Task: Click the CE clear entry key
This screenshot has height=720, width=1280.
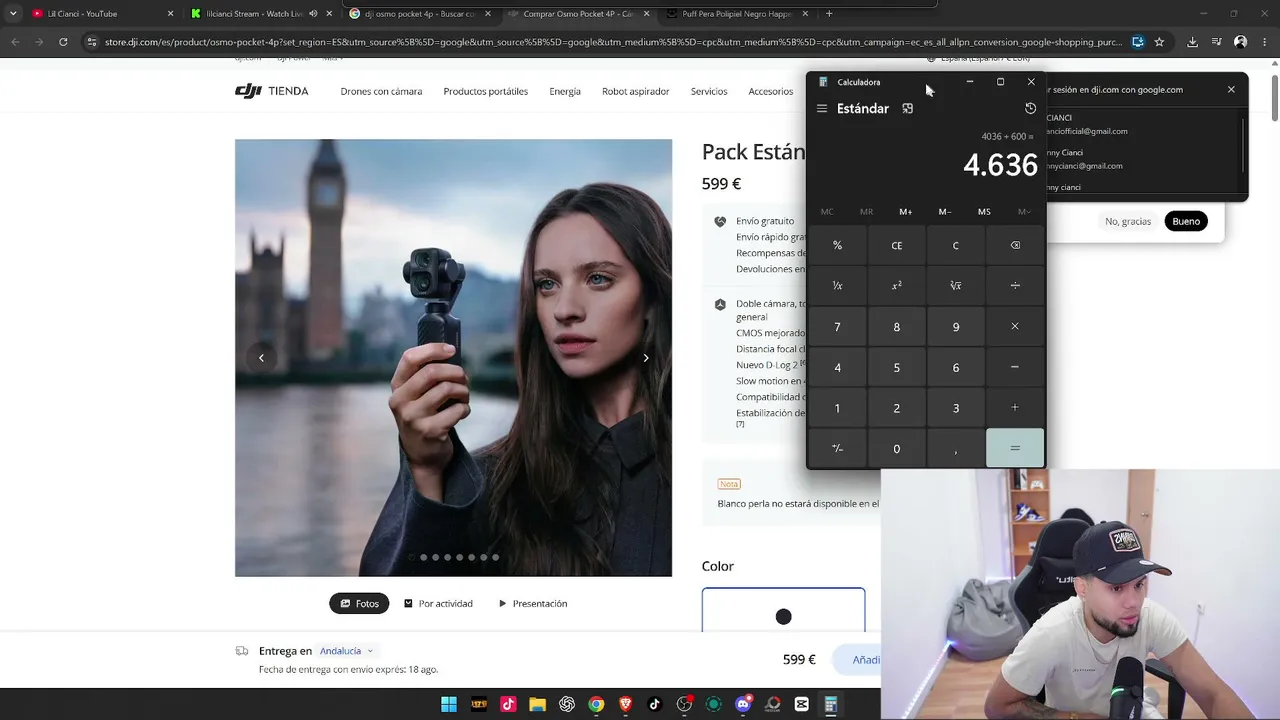Action: pyautogui.click(x=897, y=245)
